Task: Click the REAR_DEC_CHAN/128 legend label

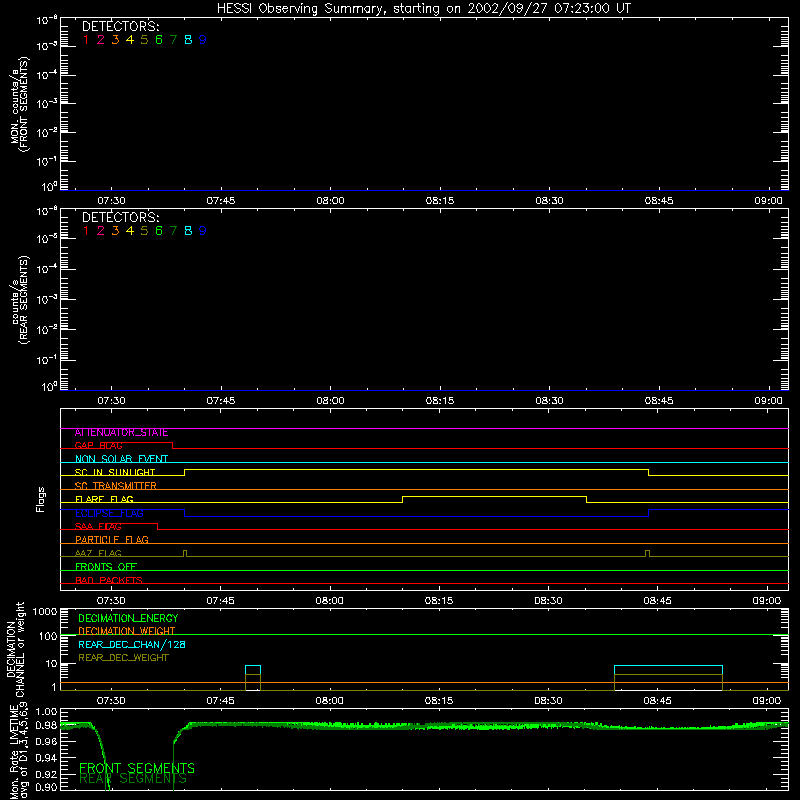Action: click(x=132, y=644)
